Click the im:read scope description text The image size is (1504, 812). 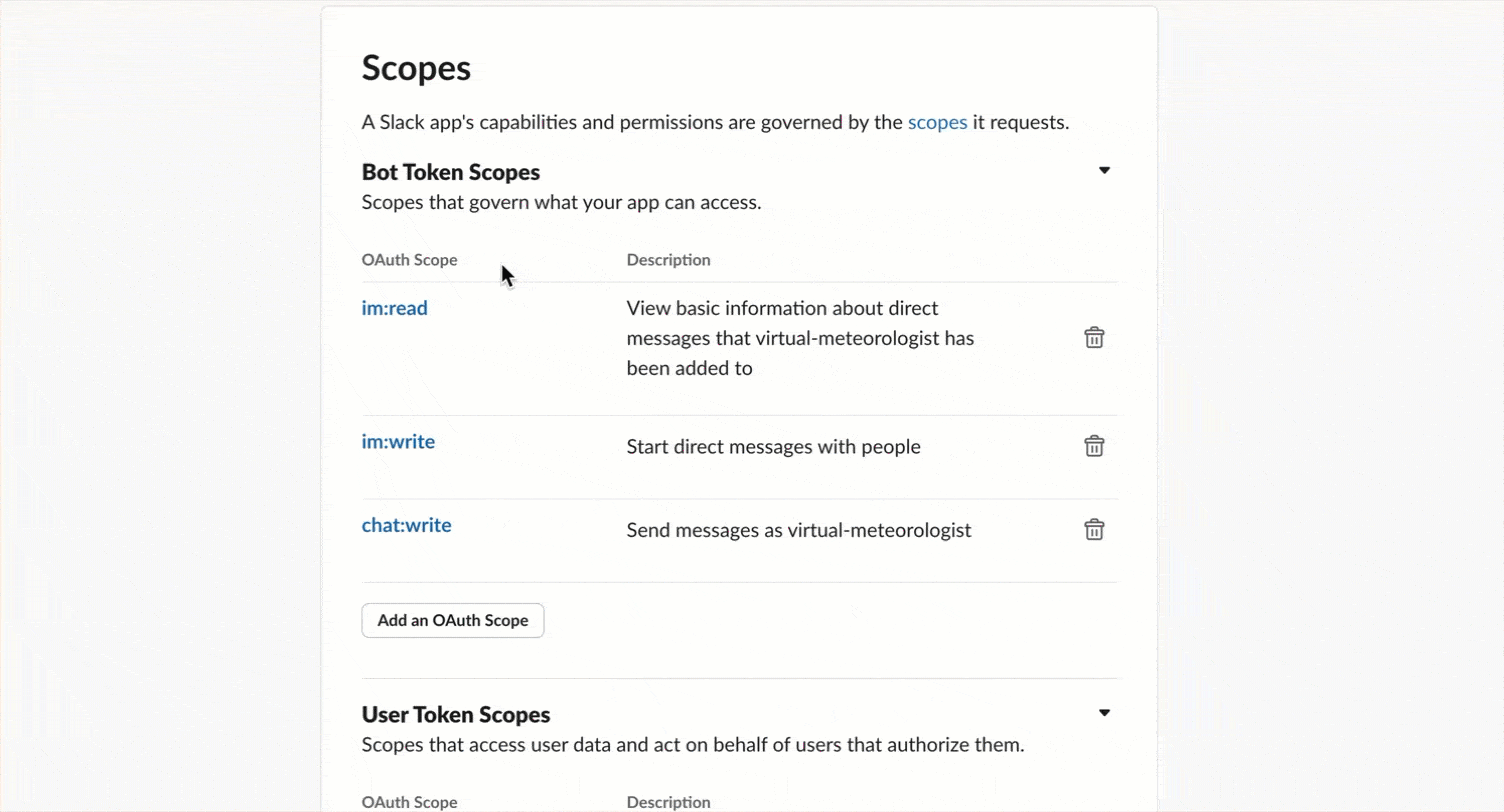pyautogui.click(x=799, y=337)
